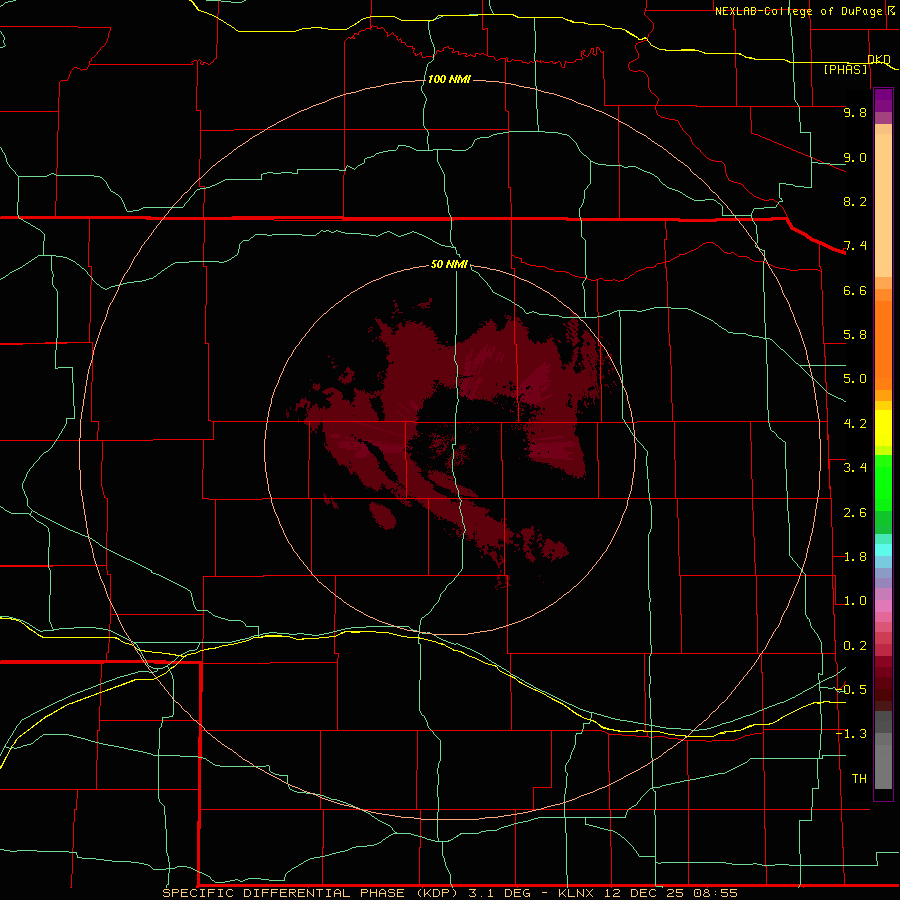Viewport: 900px width, 900px height.
Task: Click the -1.3 color scale value
Action: 851,734
